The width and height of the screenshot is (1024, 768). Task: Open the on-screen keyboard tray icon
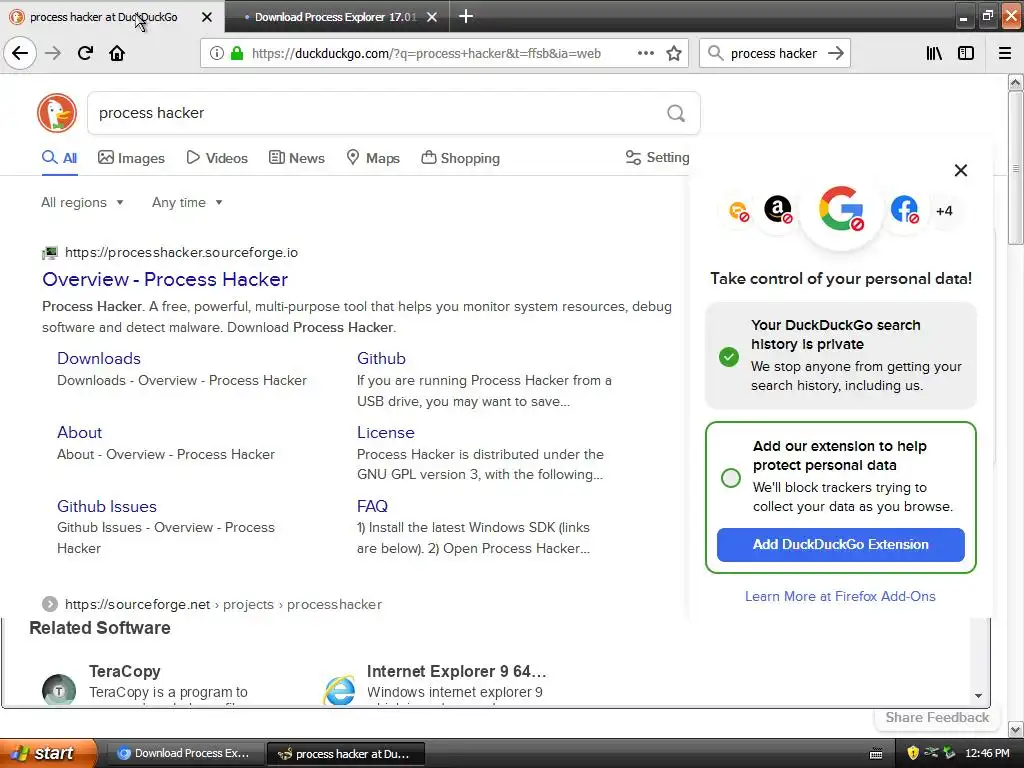pos(876,754)
